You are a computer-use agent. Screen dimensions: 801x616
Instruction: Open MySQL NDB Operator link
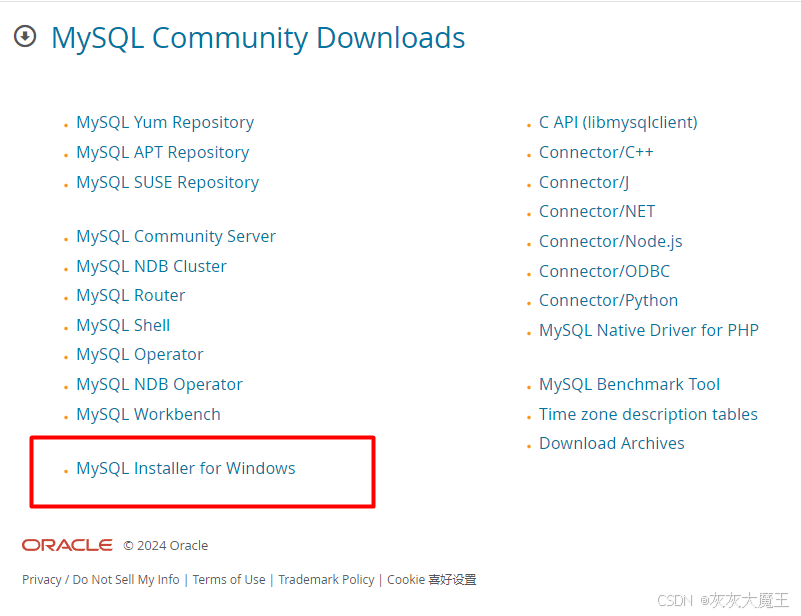[159, 384]
